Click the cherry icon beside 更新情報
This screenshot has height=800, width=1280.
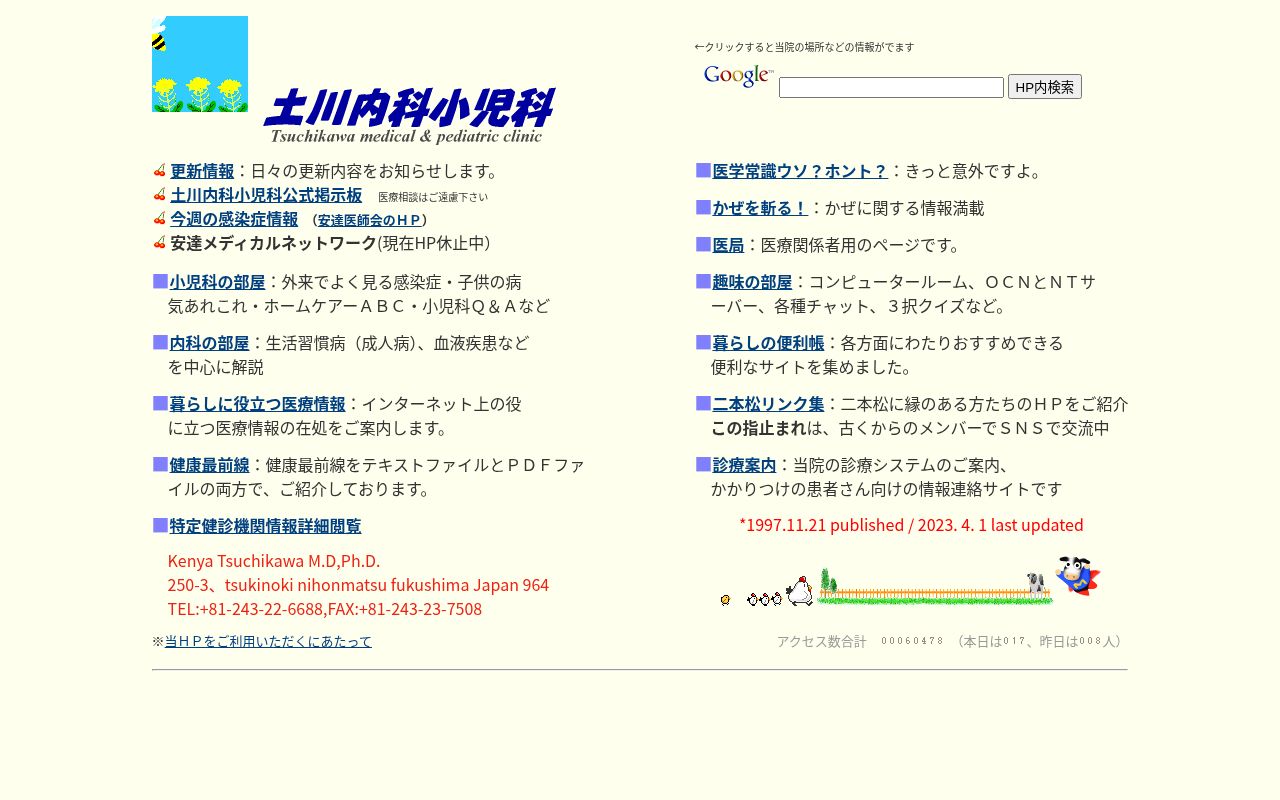point(159,171)
